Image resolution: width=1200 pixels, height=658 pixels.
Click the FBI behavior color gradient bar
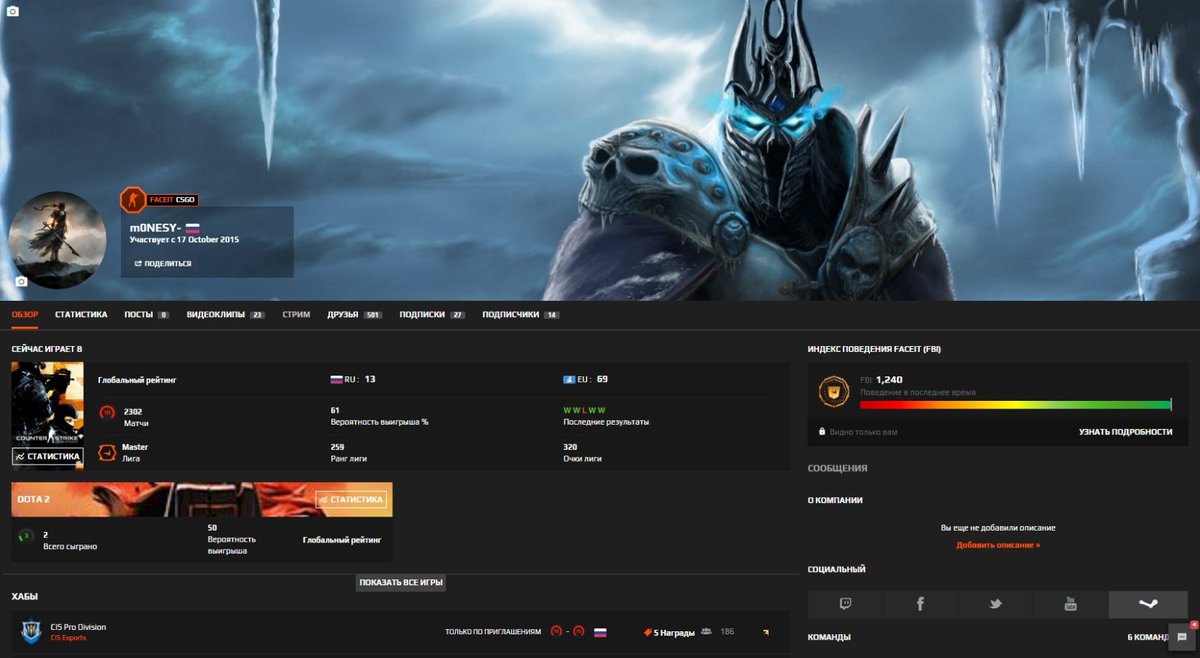point(1016,404)
